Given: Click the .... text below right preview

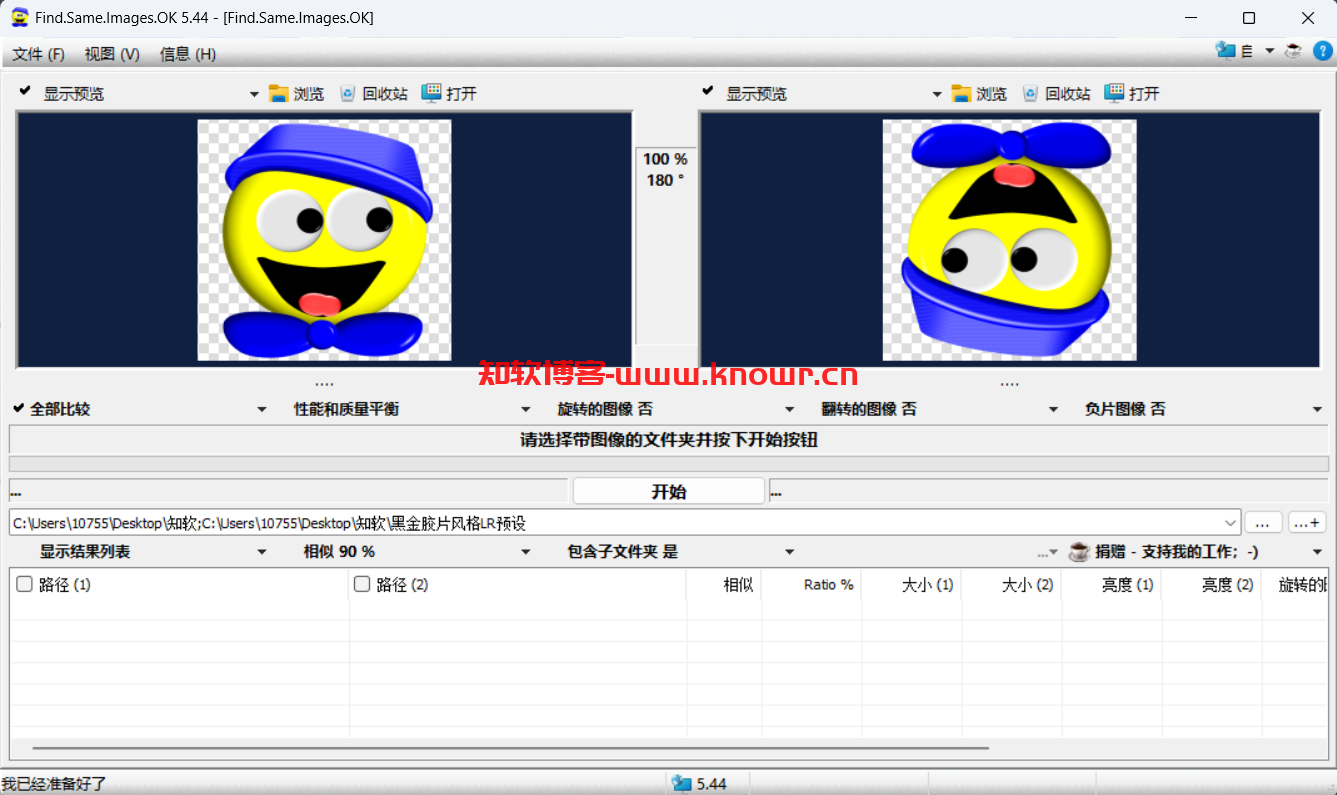Looking at the screenshot, I should [x=1009, y=382].
